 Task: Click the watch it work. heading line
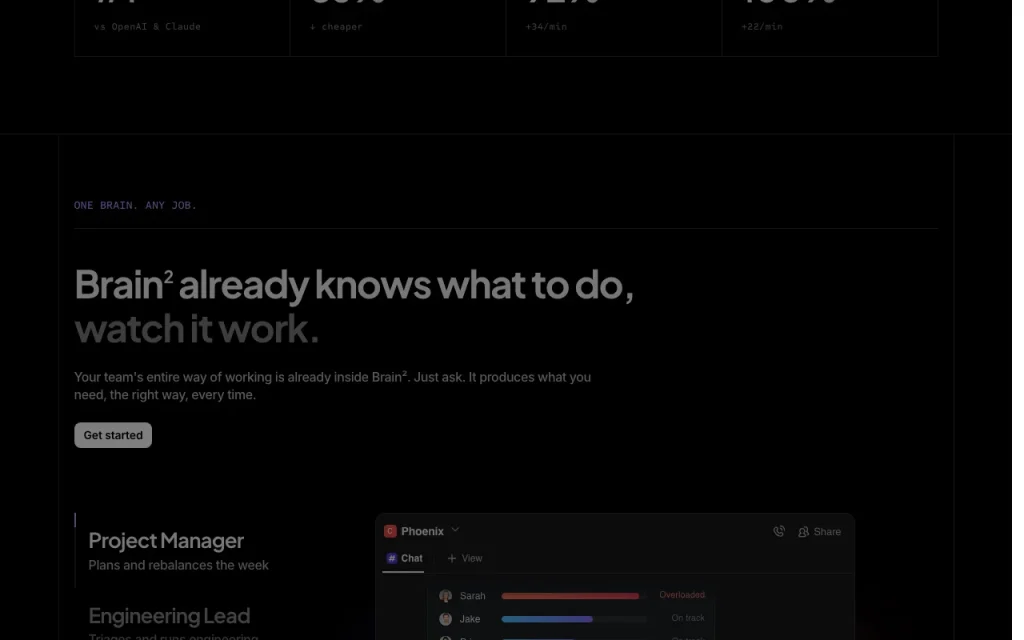197,328
